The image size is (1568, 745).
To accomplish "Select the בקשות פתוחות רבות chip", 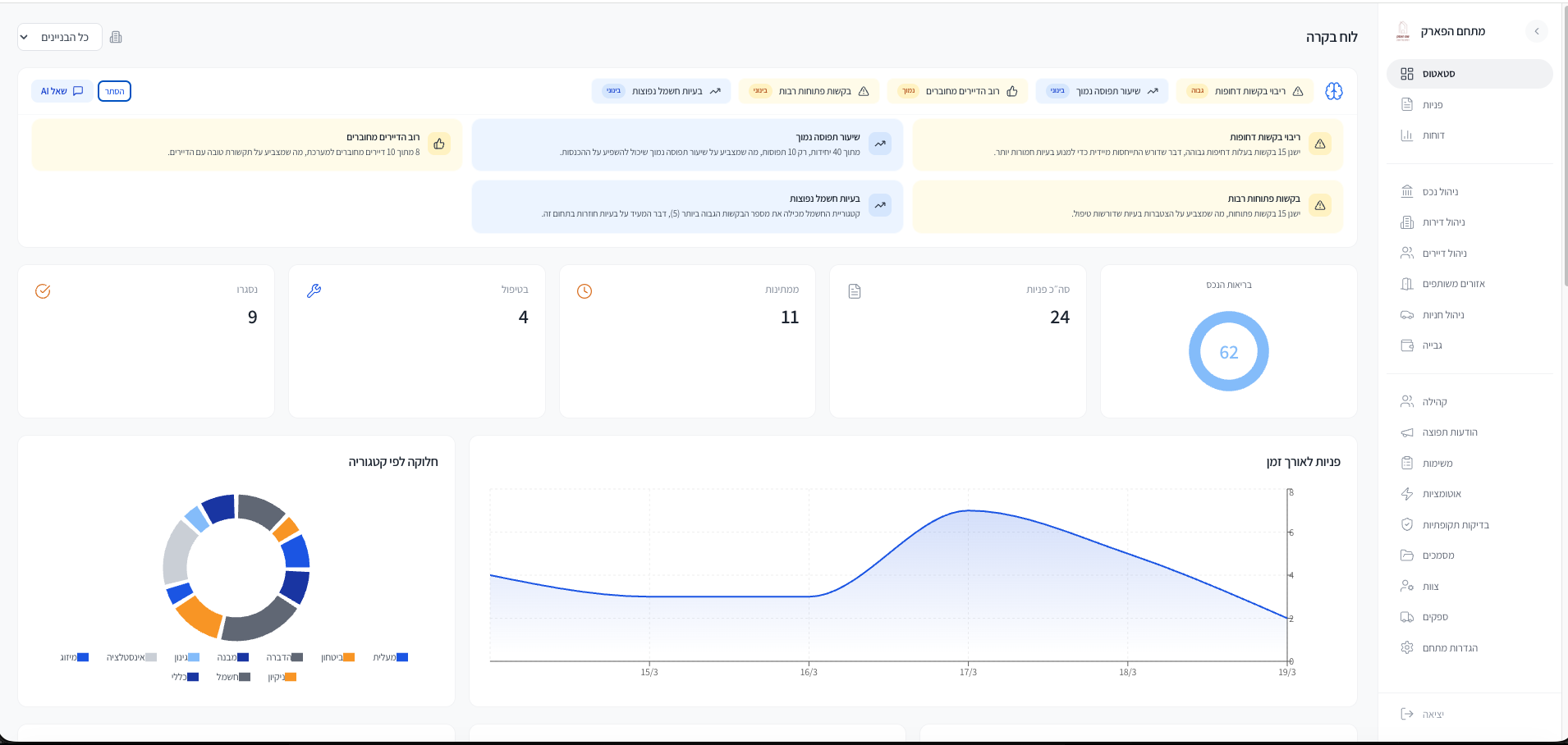I will coord(809,91).
